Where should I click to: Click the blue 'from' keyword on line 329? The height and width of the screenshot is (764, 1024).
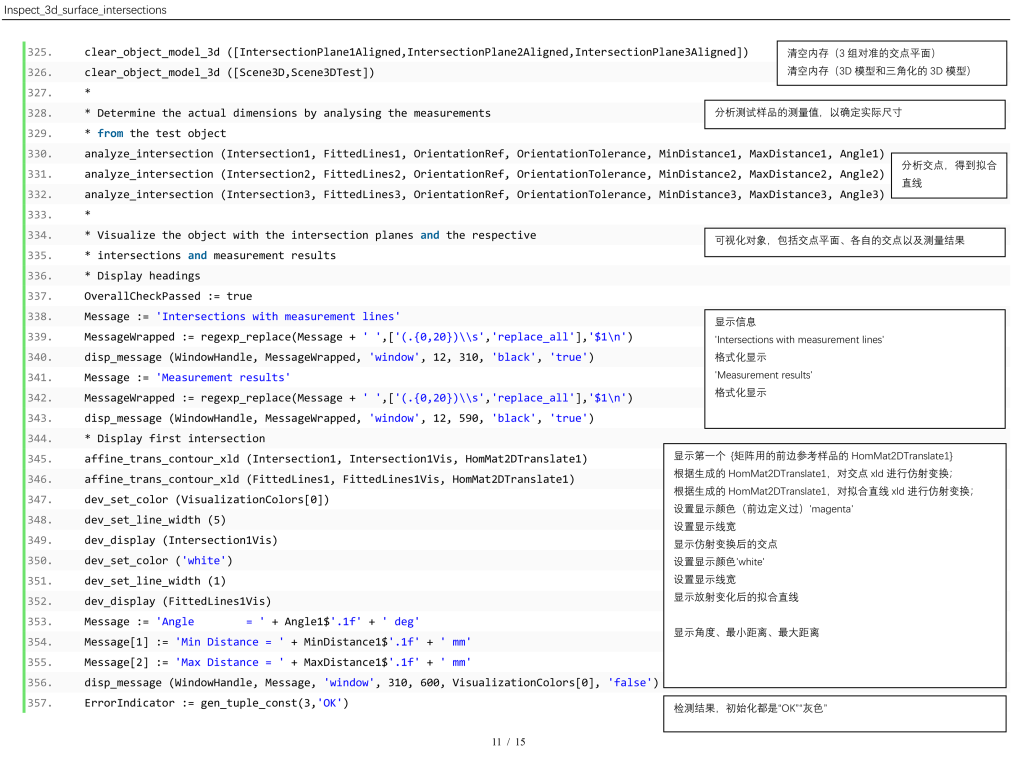pyautogui.click(x=110, y=133)
